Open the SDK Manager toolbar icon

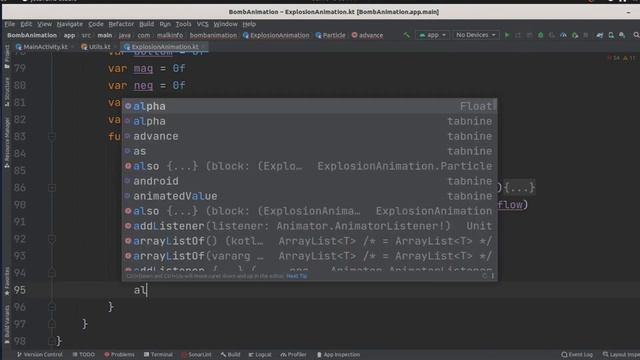(x=622, y=36)
